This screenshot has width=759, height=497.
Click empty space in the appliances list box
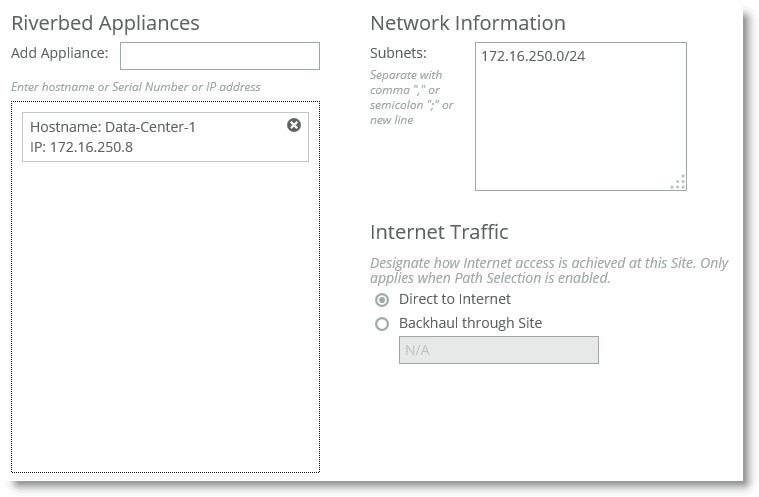coord(165,320)
